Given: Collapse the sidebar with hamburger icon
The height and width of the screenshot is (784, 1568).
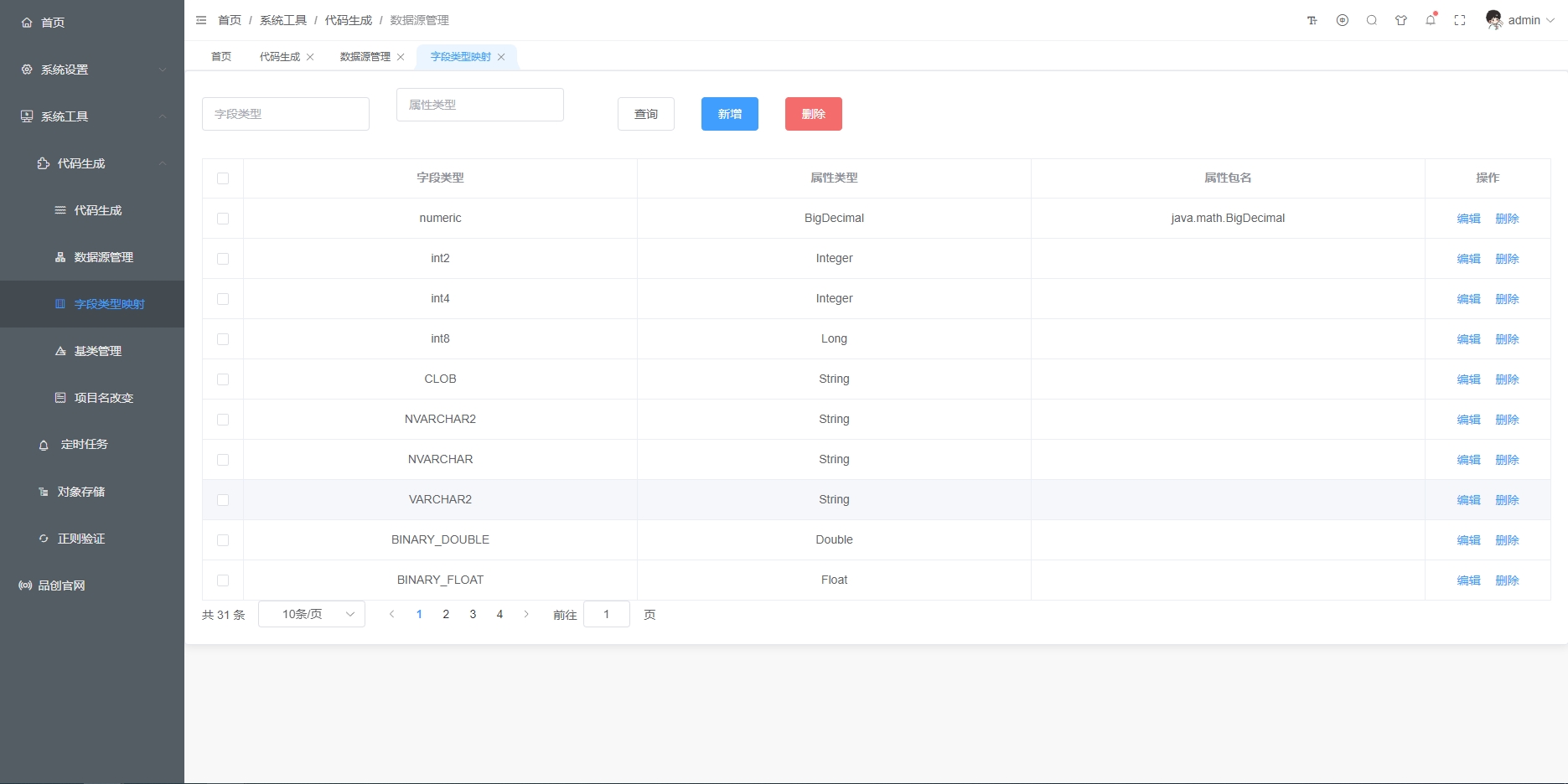Looking at the screenshot, I should 201,20.
